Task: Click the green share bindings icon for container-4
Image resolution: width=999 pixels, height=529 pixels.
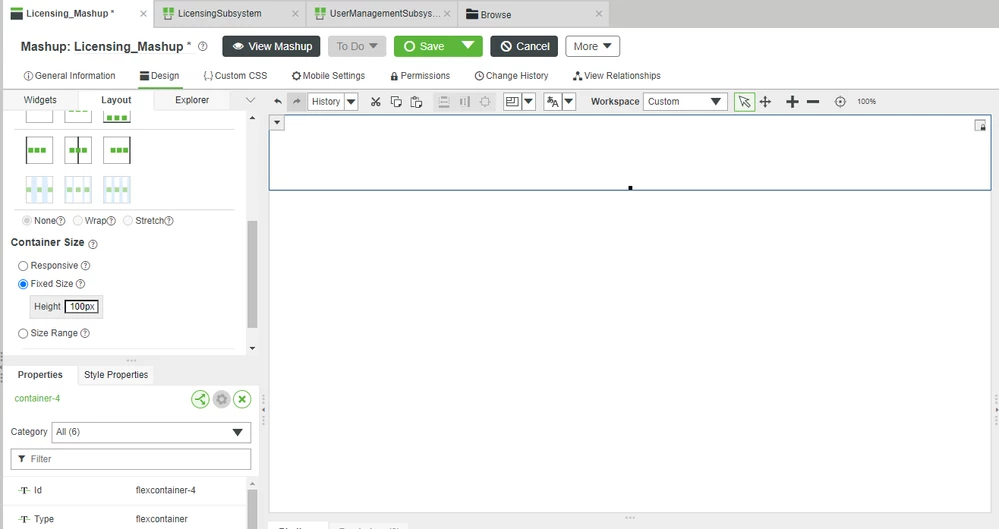Action: tap(200, 400)
